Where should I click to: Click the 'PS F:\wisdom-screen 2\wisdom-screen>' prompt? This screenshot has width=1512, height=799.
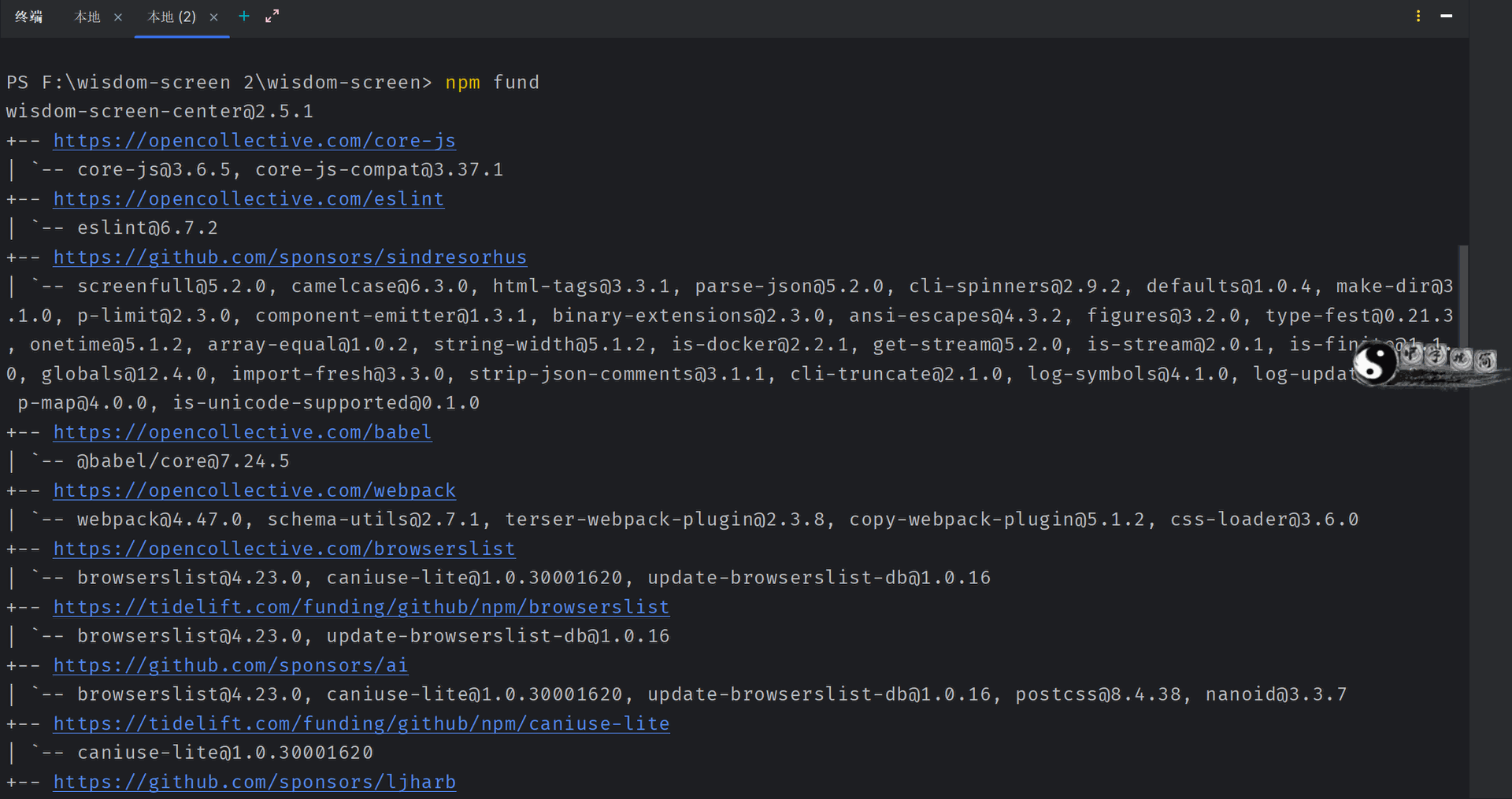click(220, 83)
